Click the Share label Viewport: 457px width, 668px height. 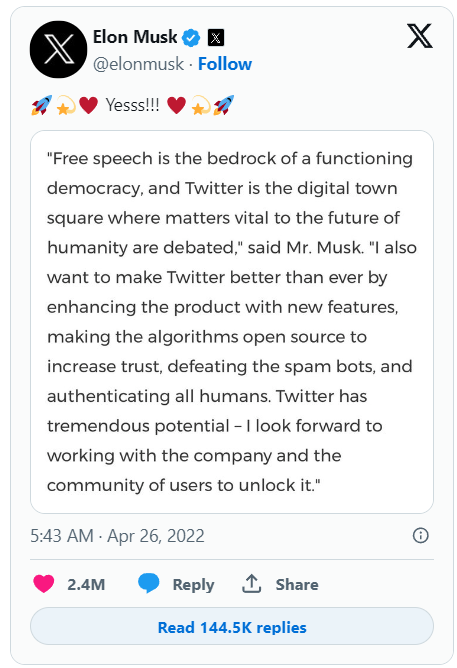(x=297, y=584)
